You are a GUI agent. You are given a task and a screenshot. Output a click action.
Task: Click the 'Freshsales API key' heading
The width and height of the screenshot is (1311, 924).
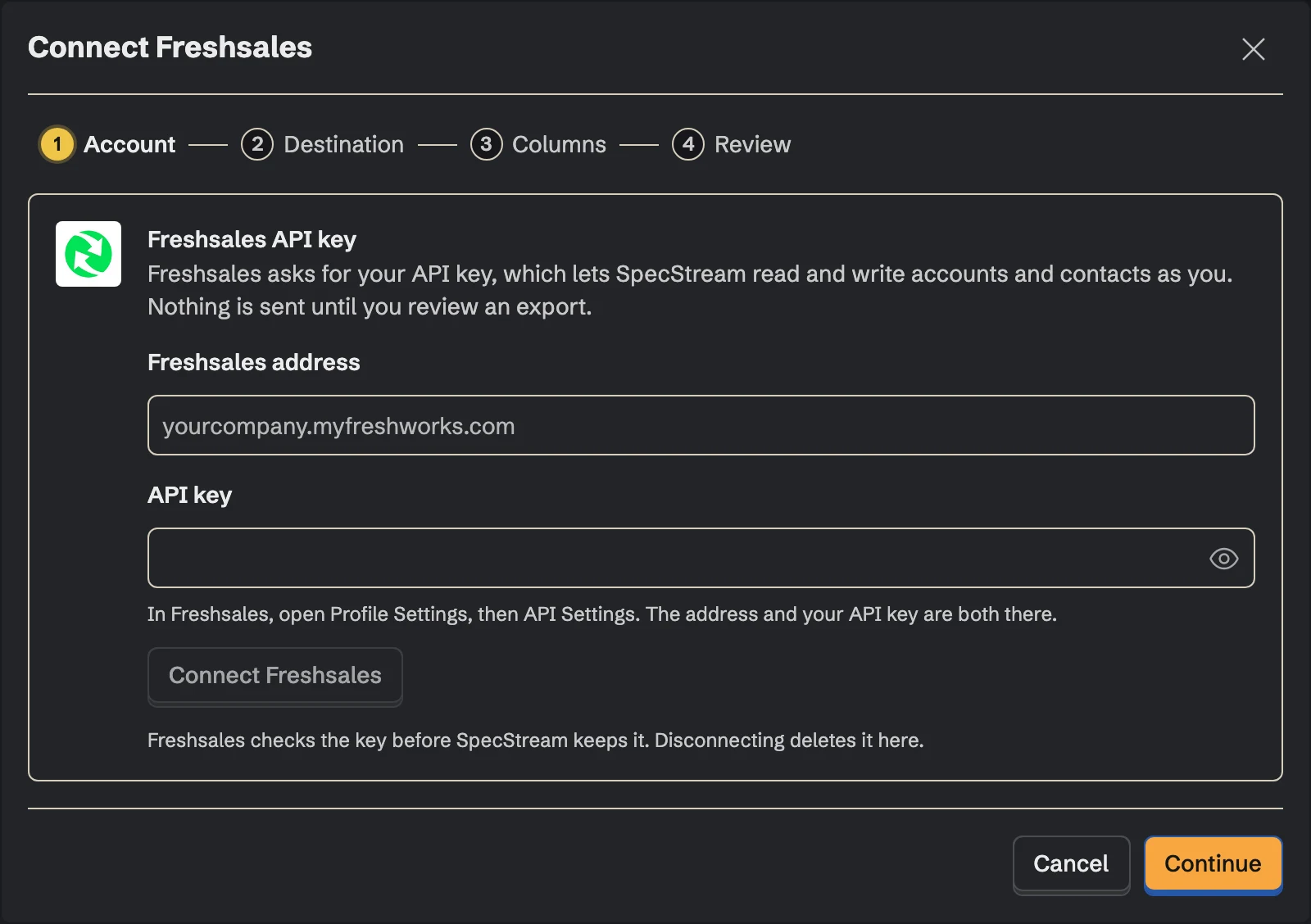(252, 239)
